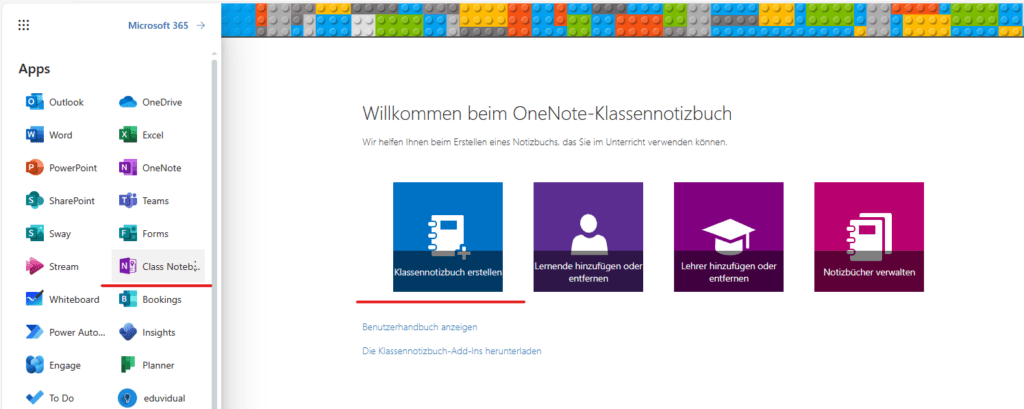Image resolution: width=1024 pixels, height=409 pixels.
Task: Select the Klassennotizbuch erstellen tile
Action: click(448, 237)
